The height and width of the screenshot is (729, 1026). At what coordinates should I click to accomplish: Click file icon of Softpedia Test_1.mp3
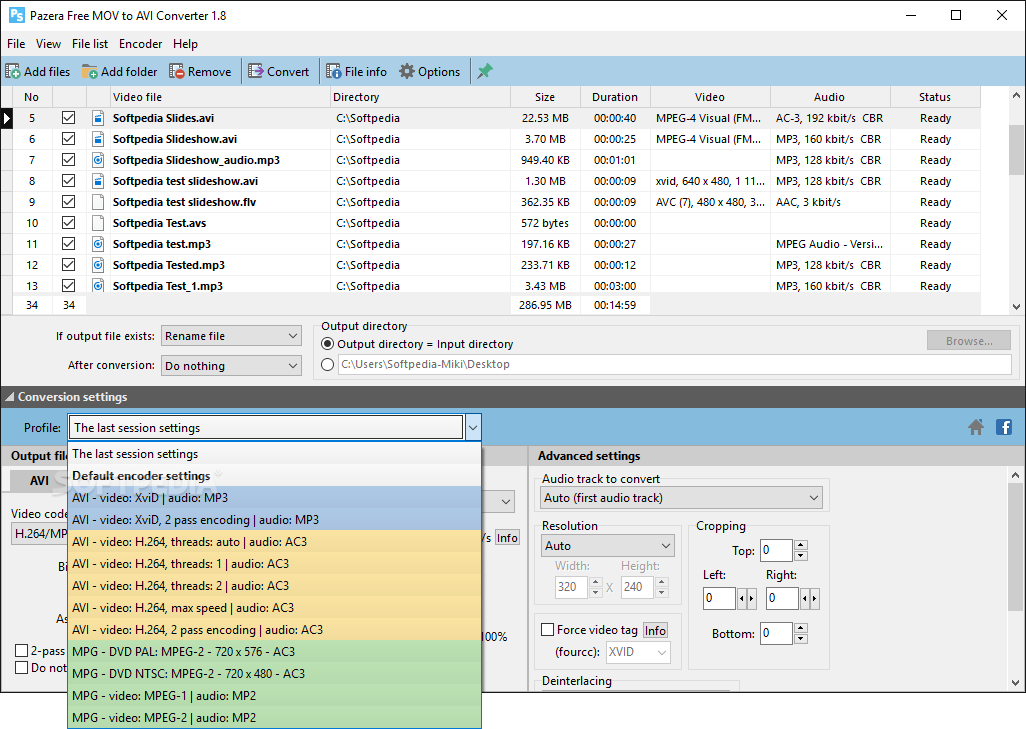(x=98, y=286)
